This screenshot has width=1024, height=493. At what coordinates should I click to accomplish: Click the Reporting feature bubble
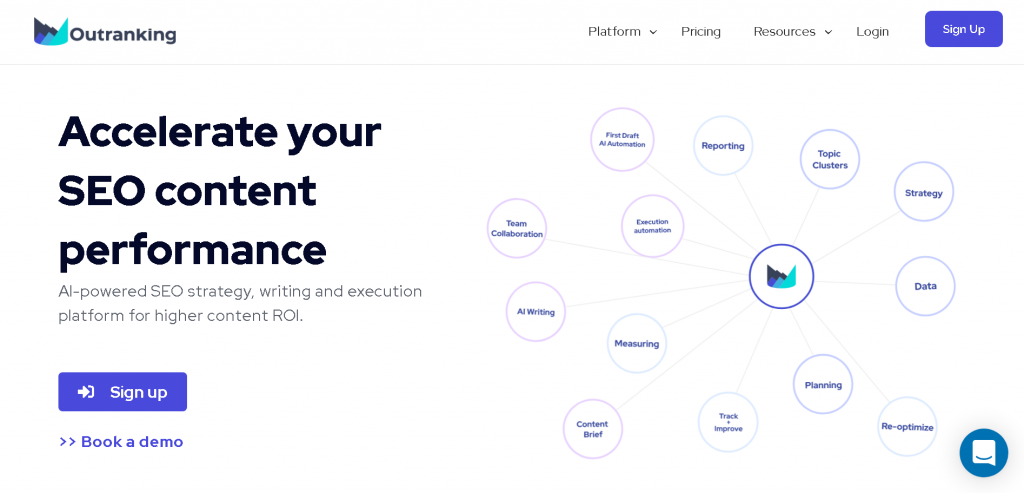tap(723, 146)
